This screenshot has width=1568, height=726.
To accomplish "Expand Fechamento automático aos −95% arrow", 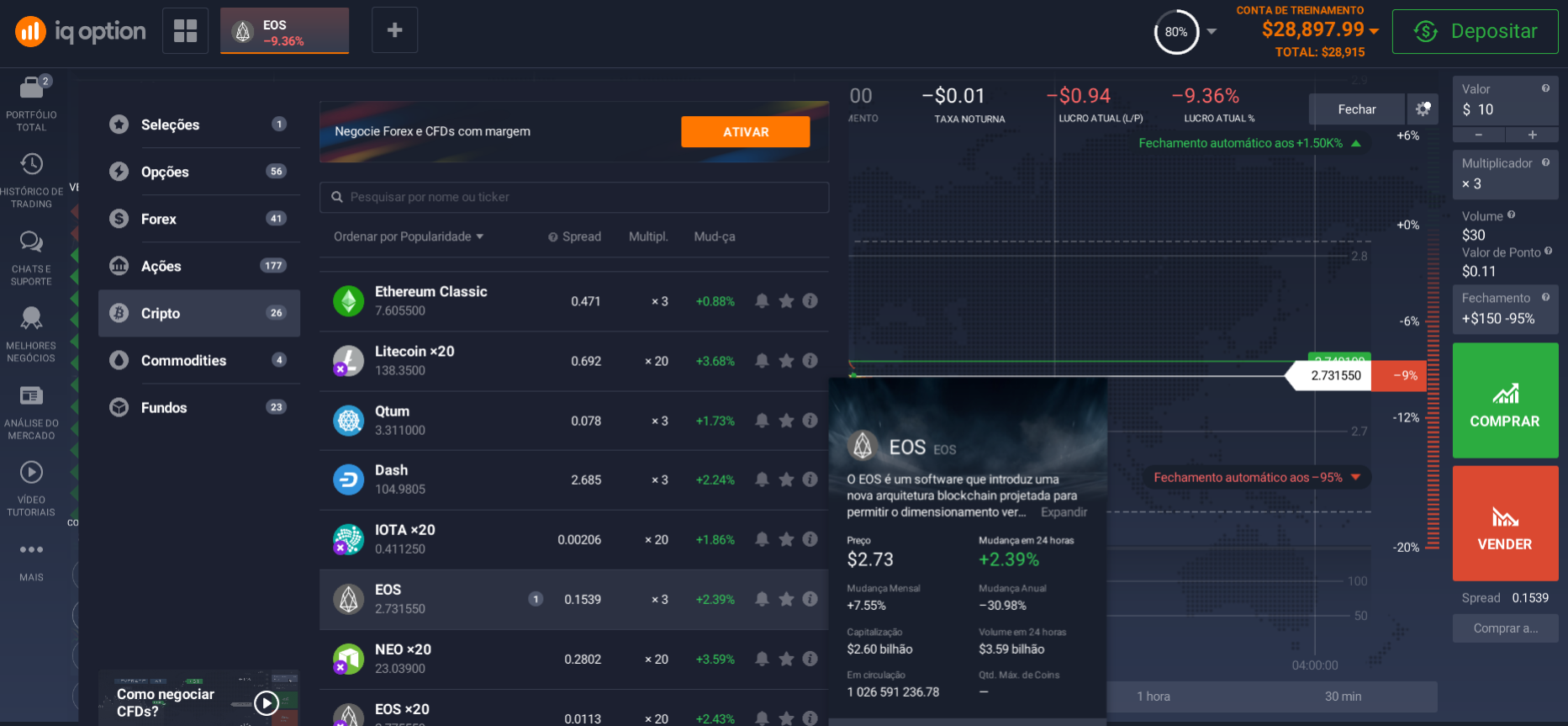I will tap(1355, 477).
